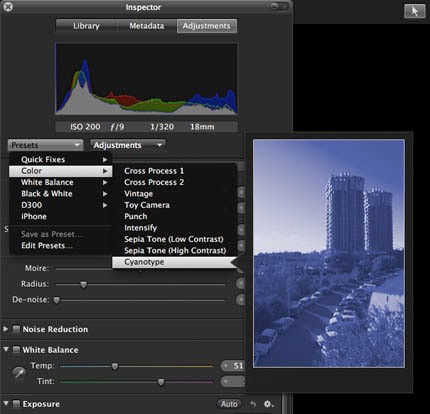Choose the iPhone preset
This screenshot has height=414, width=430.
click(60, 216)
